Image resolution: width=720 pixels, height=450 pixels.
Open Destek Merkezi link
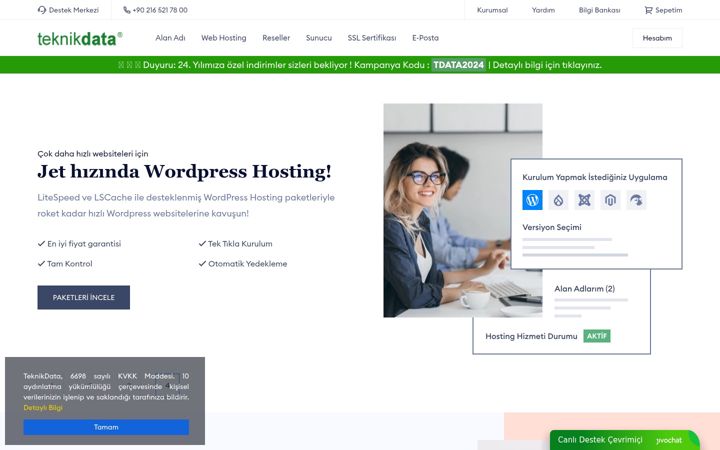tap(73, 10)
